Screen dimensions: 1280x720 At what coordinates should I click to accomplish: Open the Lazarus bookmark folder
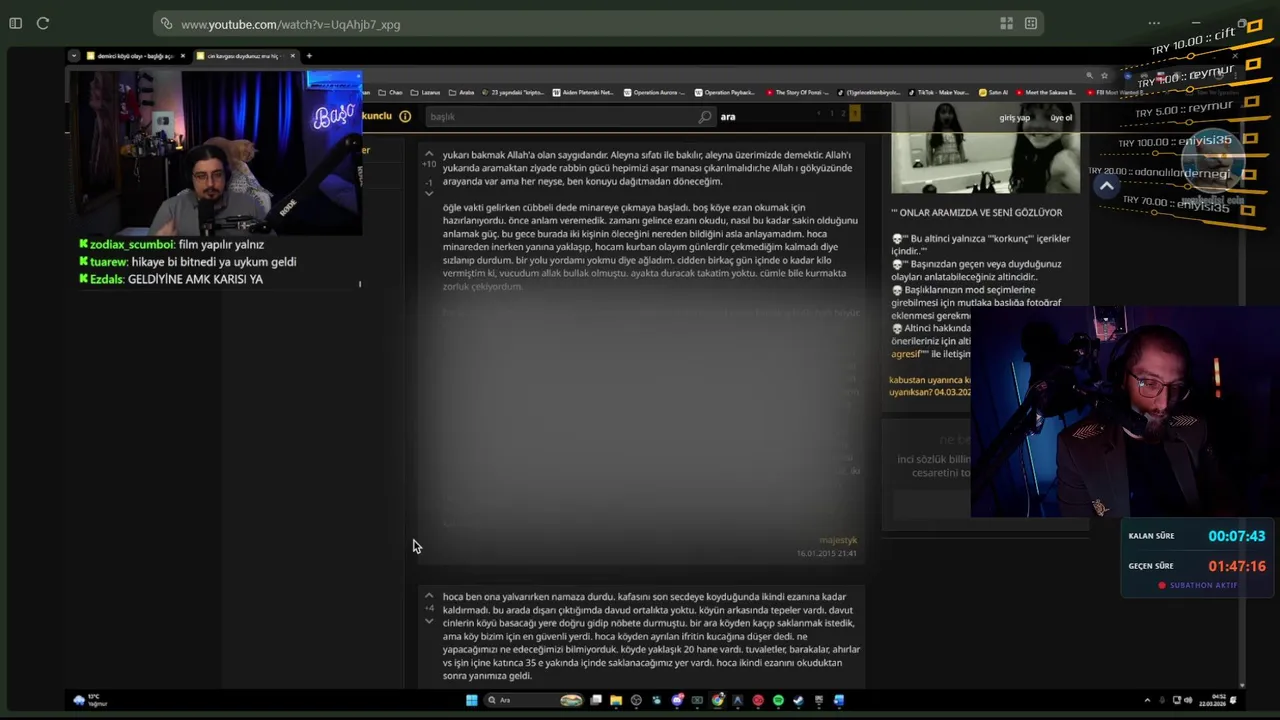(424, 92)
